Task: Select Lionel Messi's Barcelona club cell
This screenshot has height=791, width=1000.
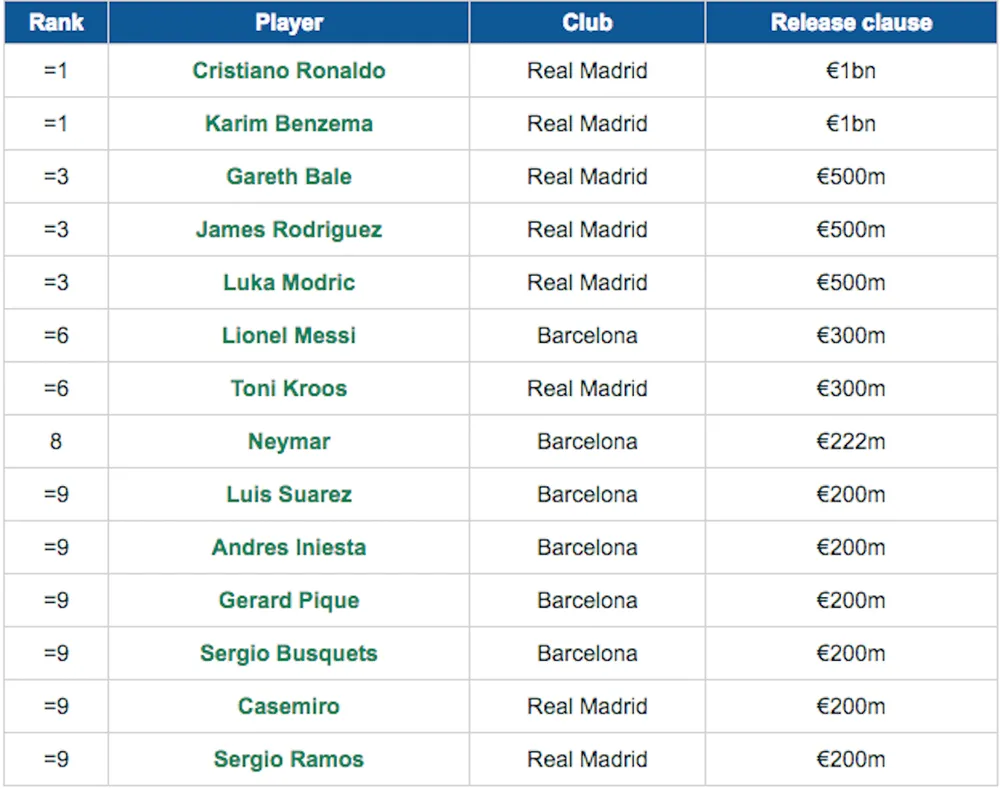Action: (x=587, y=335)
